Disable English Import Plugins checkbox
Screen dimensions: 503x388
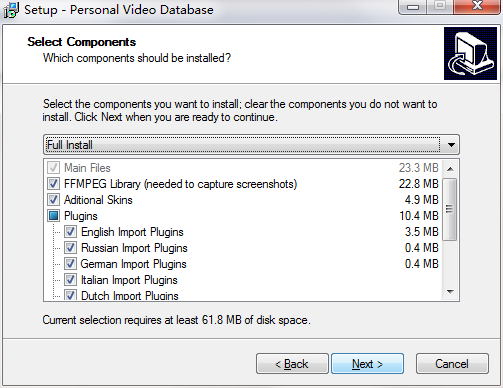tap(70, 232)
